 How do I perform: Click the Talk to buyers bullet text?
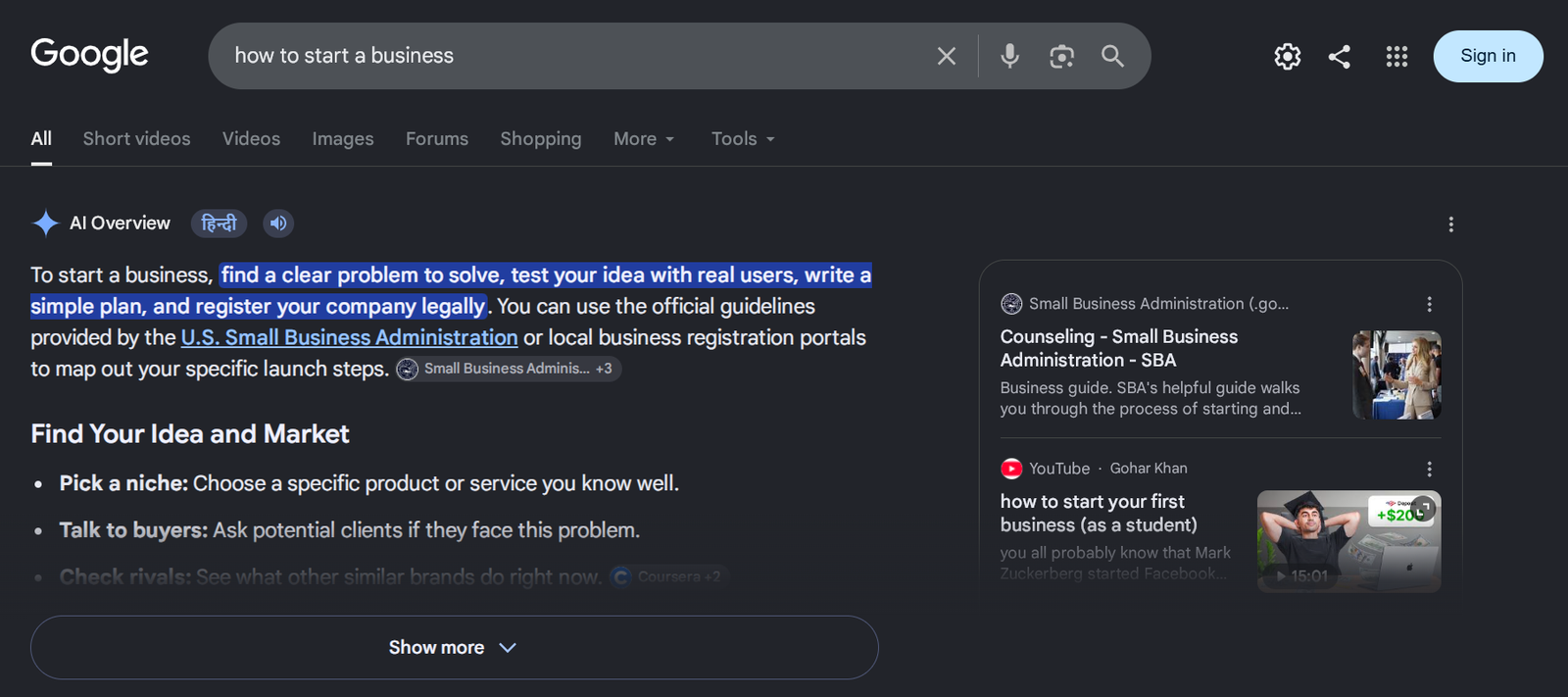pyautogui.click(x=349, y=530)
